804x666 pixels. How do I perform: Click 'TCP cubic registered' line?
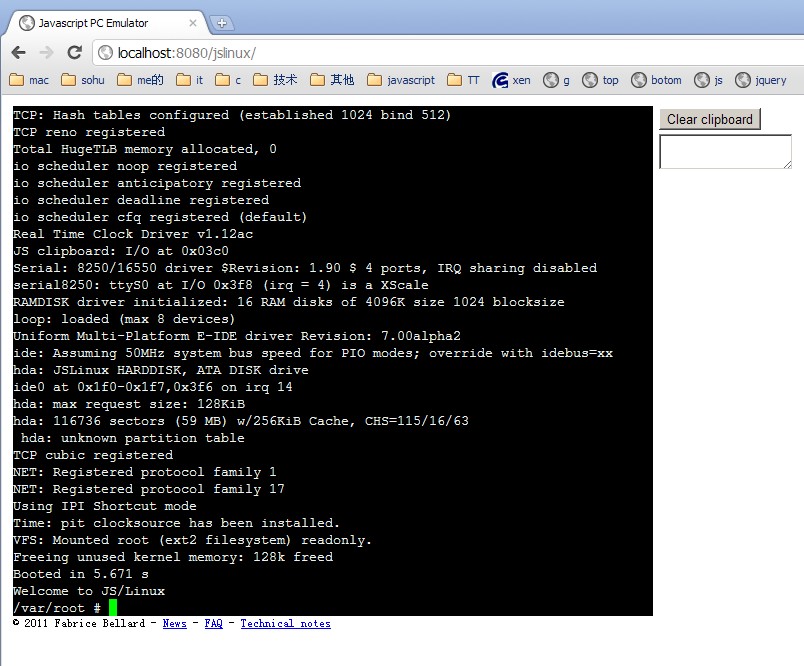93,455
